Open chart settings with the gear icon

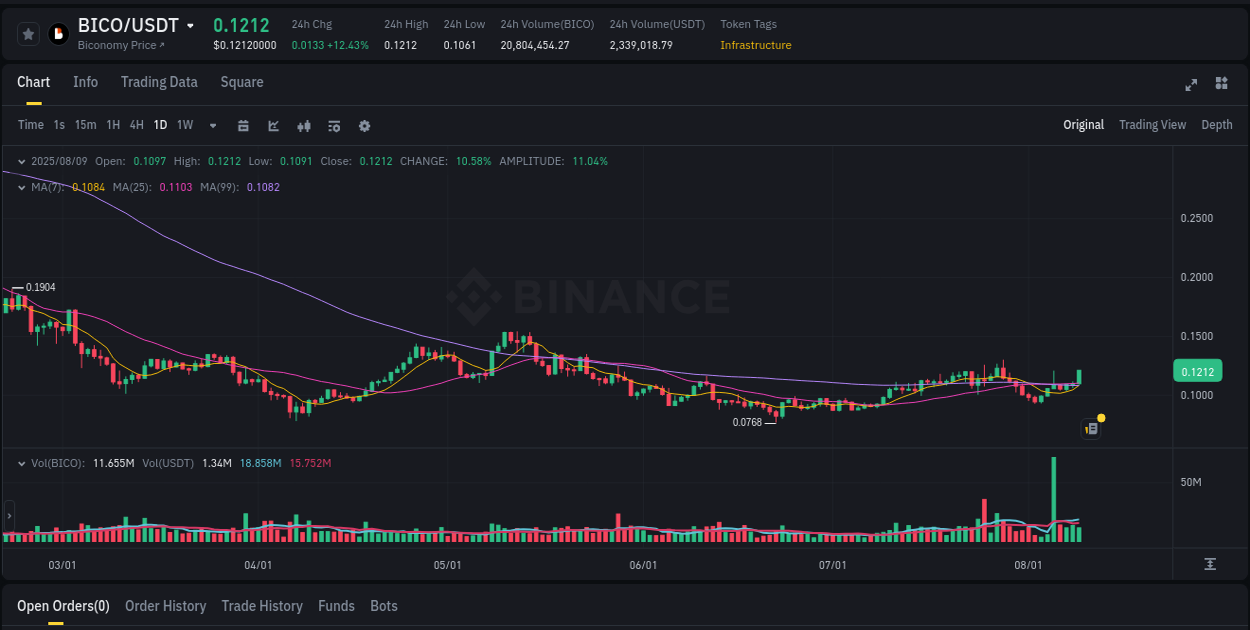364,125
